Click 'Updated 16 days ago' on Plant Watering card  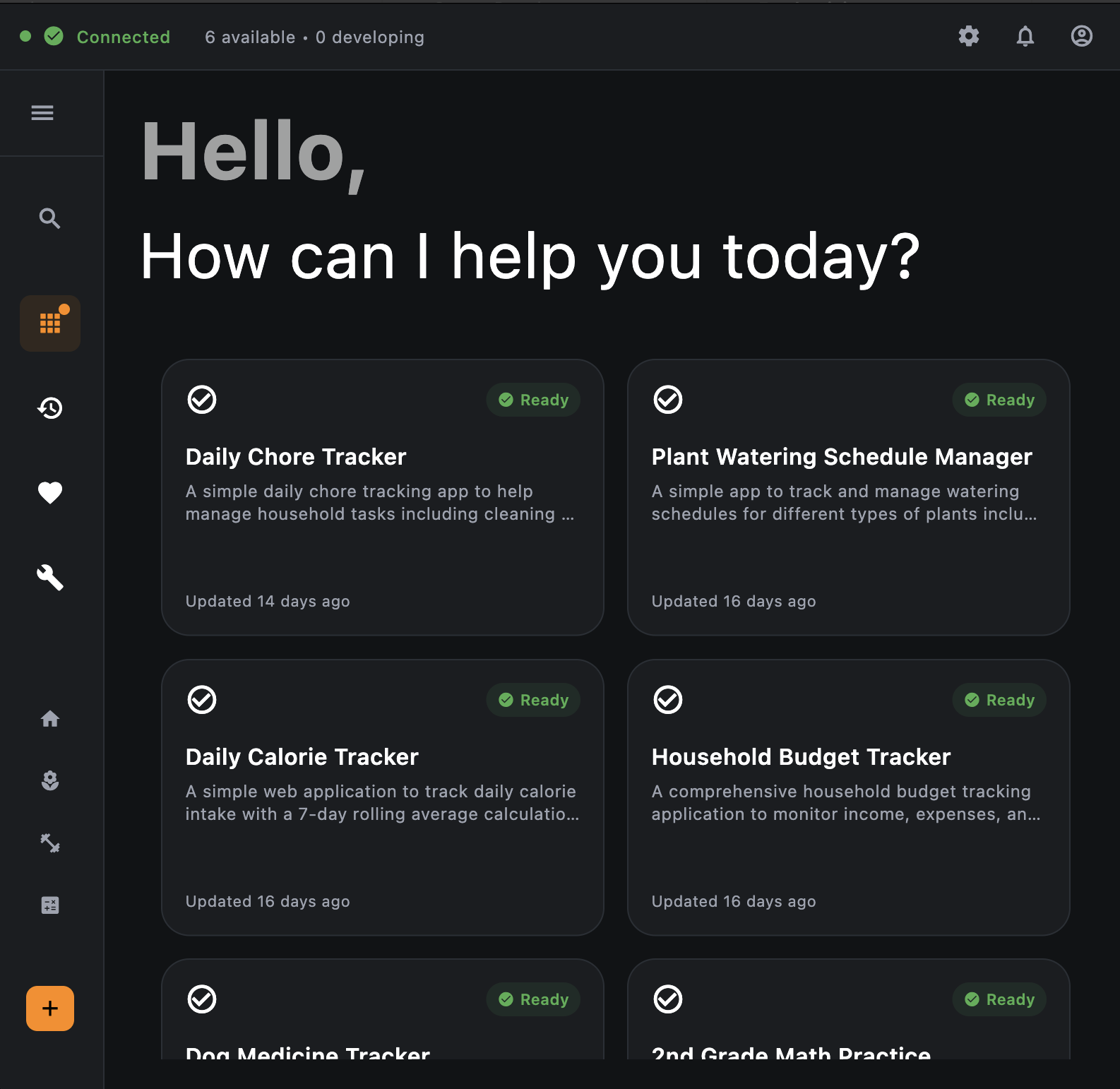734,601
